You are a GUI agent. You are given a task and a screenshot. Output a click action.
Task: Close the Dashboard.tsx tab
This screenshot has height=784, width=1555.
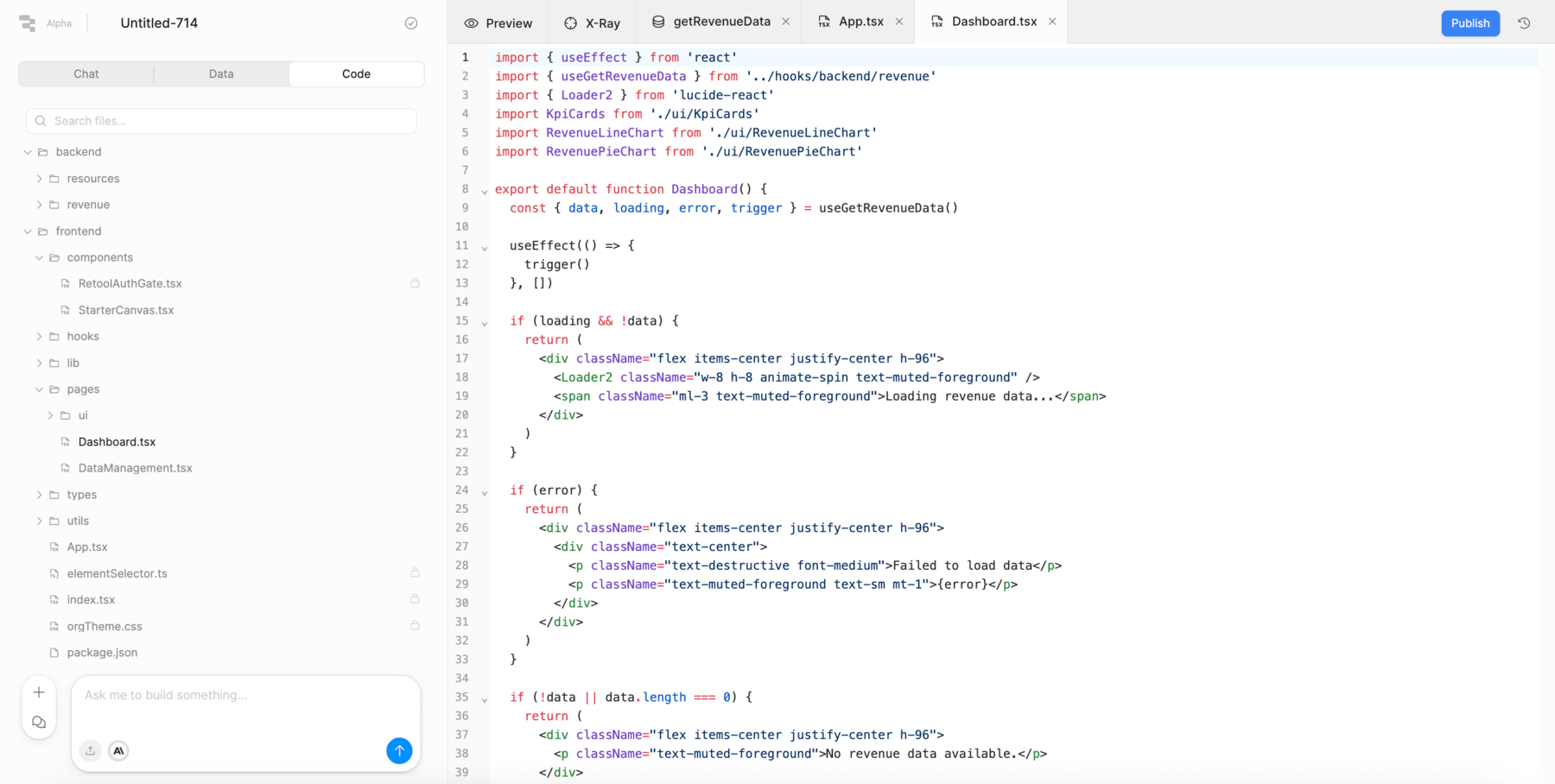(1052, 22)
